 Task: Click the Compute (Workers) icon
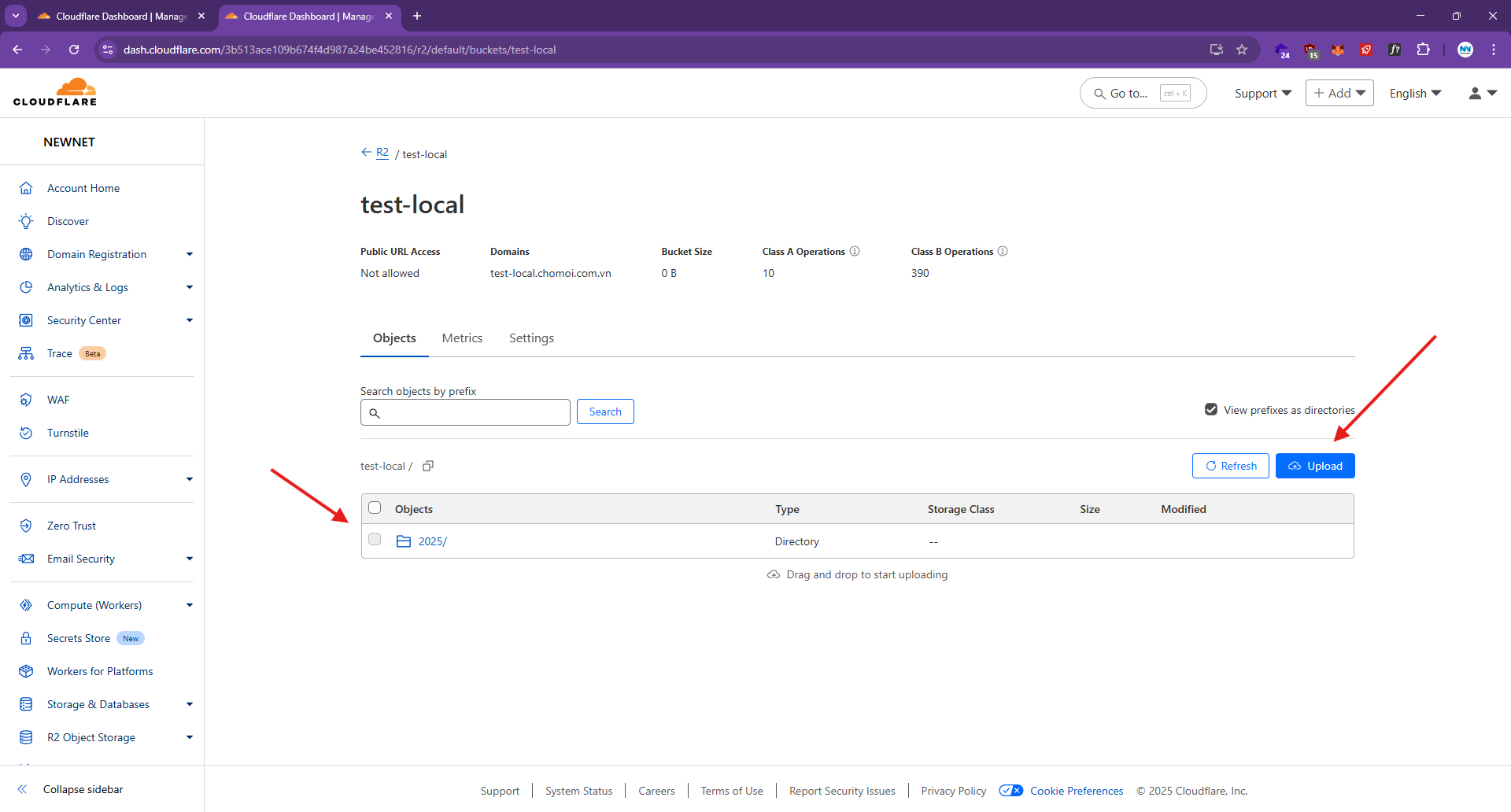point(26,605)
